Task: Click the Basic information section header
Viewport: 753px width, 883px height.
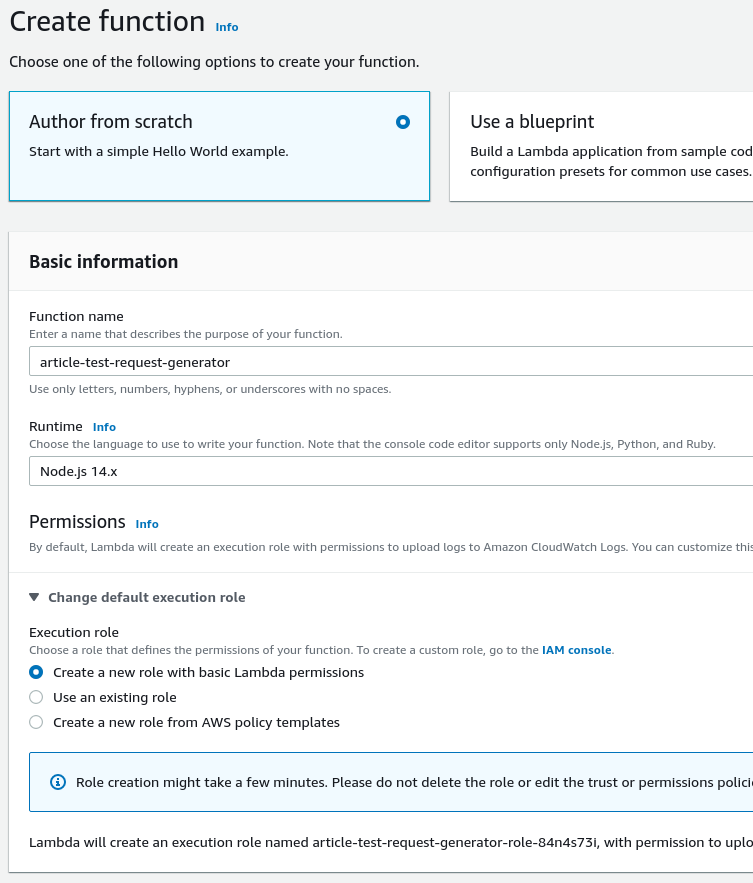Action: [104, 262]
